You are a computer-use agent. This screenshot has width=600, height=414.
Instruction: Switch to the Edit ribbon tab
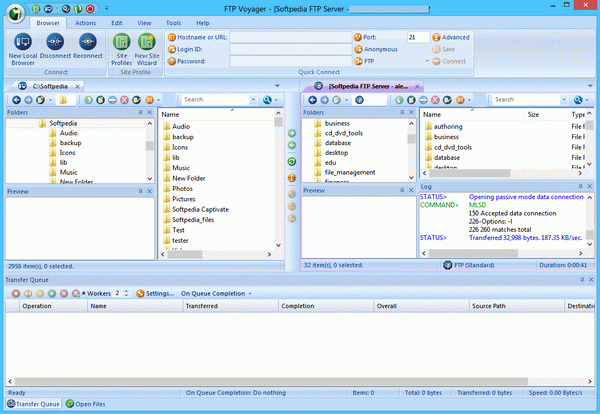pos(117,23)
